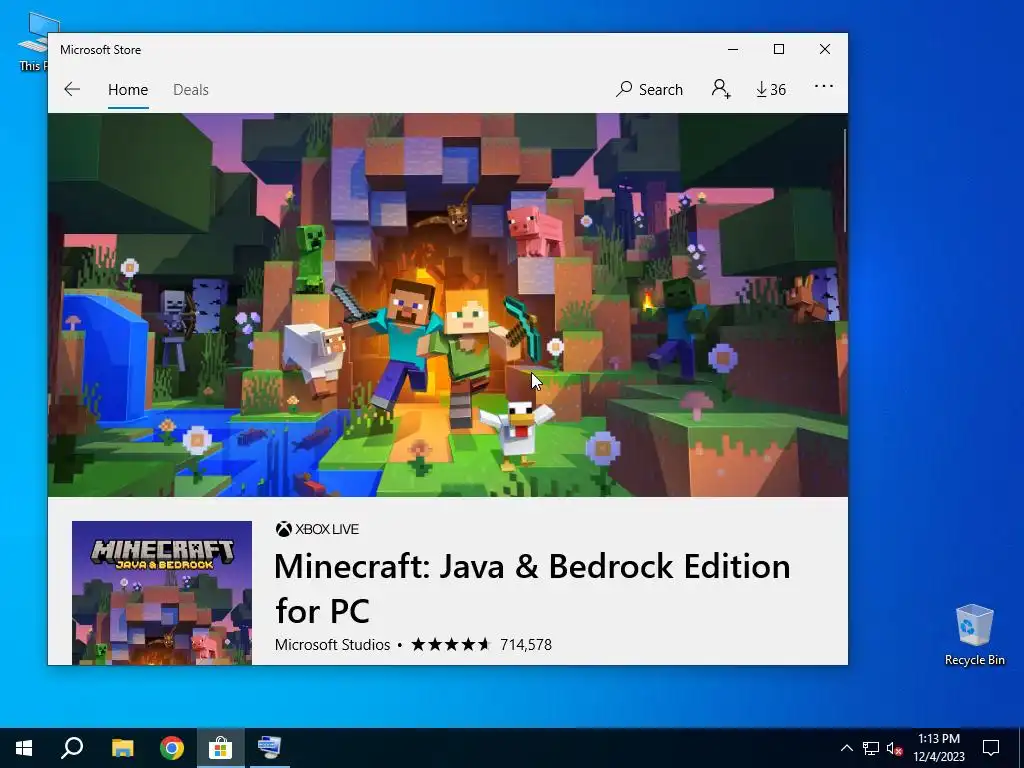
Task: Maximize the Microsoft Store window
Action: (778, 50)
